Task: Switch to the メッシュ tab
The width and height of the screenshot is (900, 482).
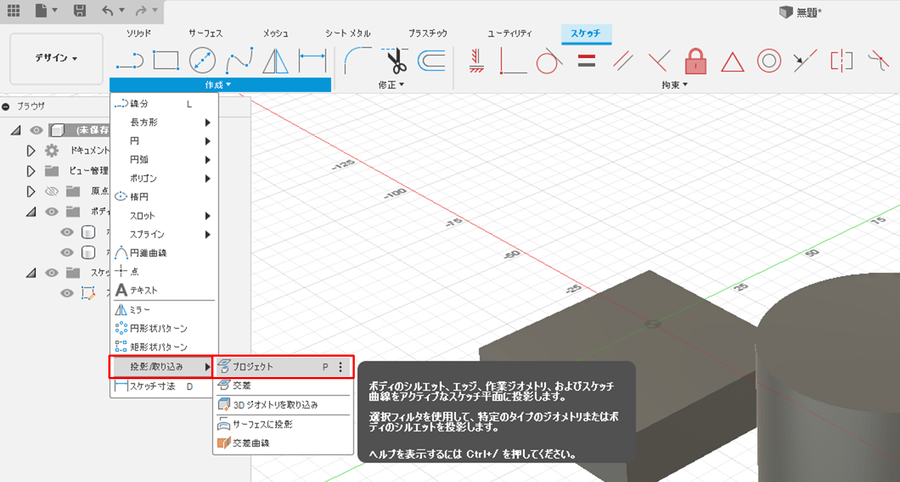Action: pos(276,34)
